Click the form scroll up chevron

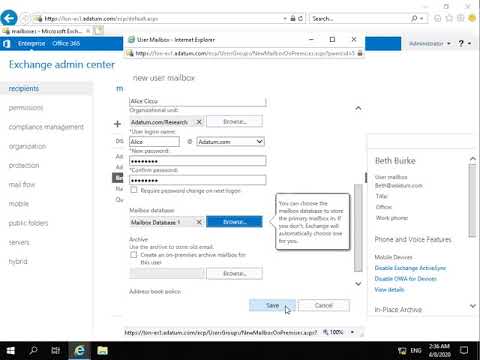pos(358,108)
